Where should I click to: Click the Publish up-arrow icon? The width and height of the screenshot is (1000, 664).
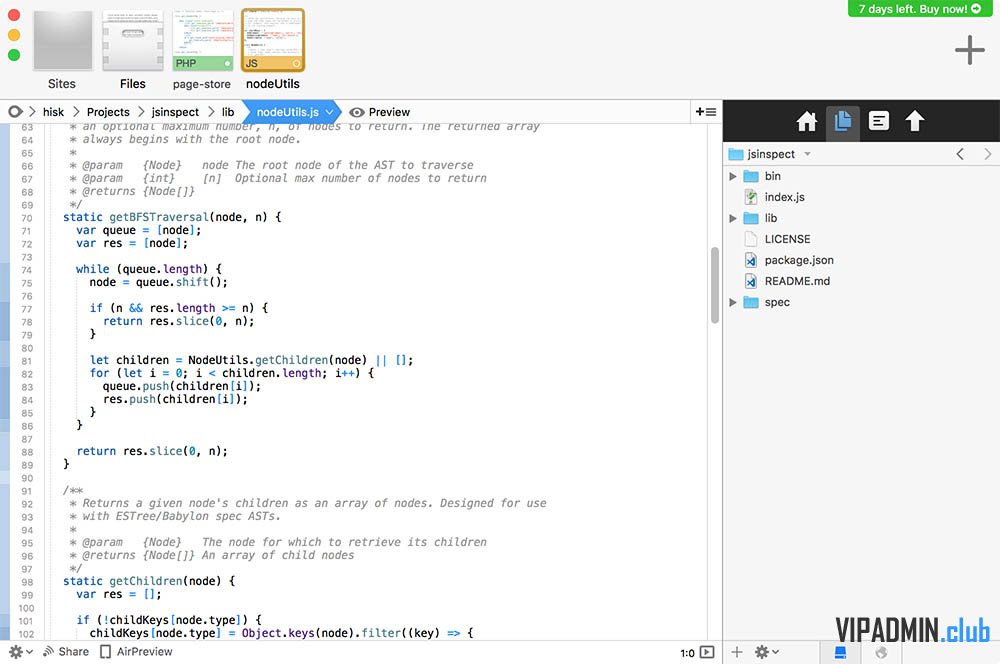point(915,121)
